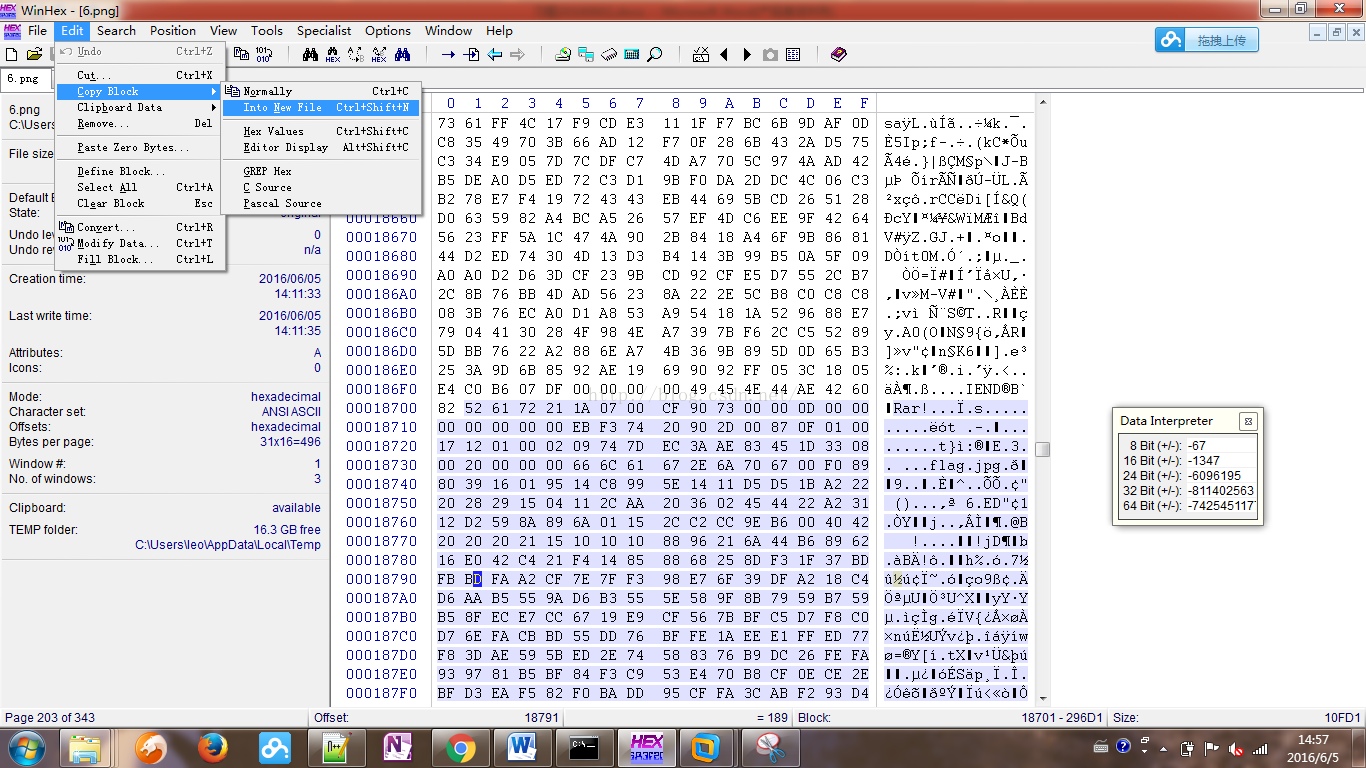This screenshot has height=768, width=1366.
Task: Click the Replace Text toolbar icon
Action: click(x=356, y=54)
